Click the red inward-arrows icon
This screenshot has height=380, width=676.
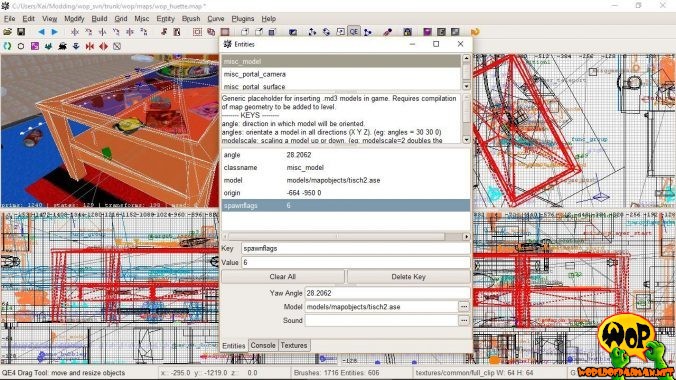[x=90, y=46]
